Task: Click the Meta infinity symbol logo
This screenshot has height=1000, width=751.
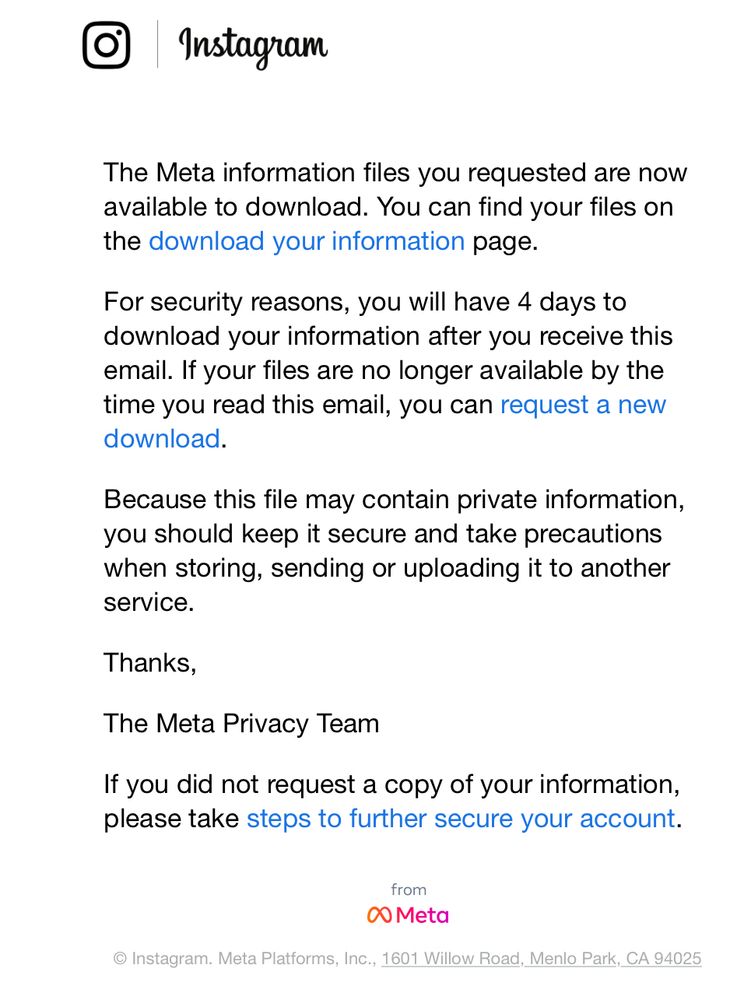Action: pyautogui.click(x=379, y=915)
